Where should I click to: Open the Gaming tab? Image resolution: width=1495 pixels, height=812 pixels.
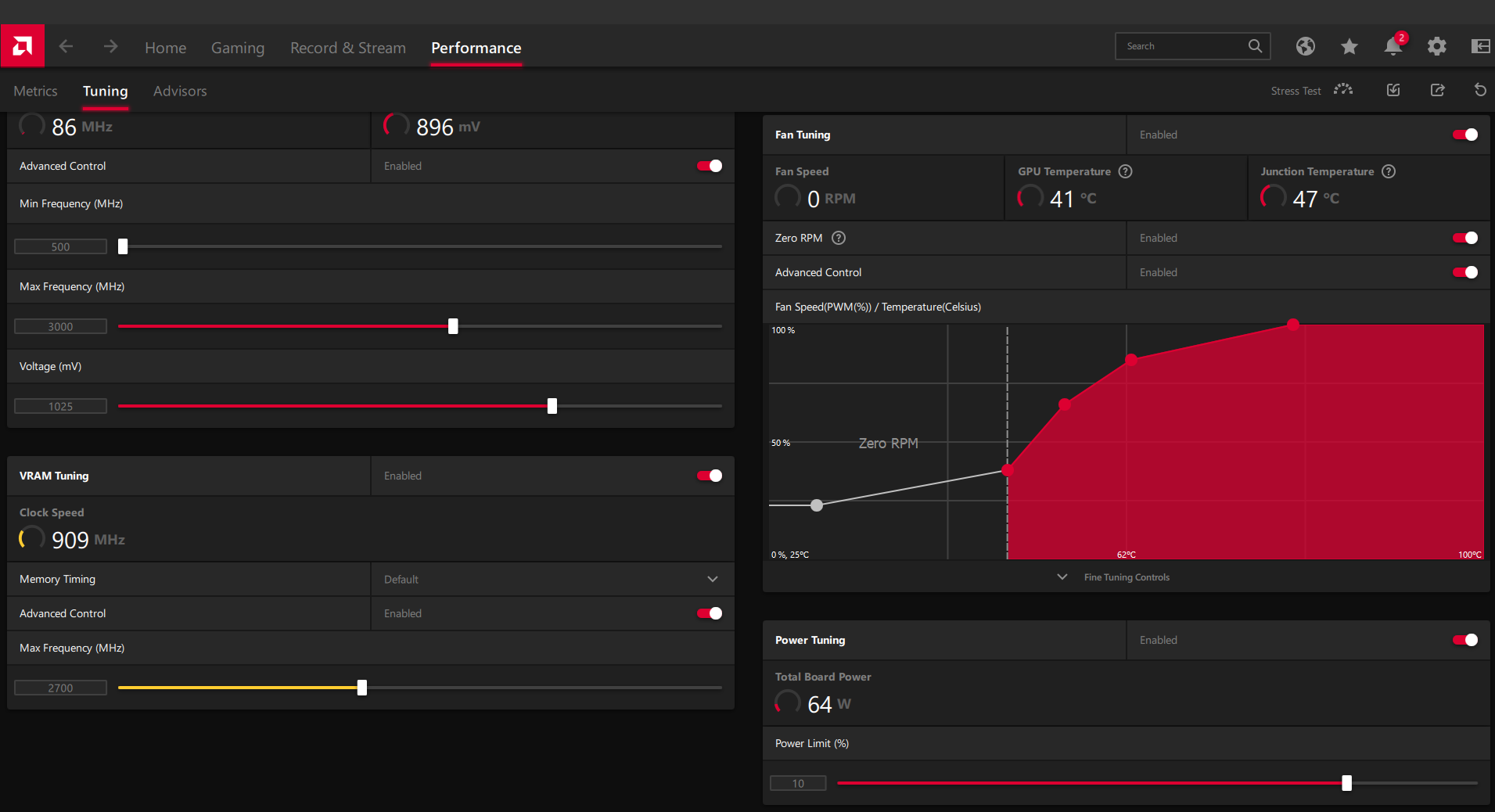coord(238,48)
